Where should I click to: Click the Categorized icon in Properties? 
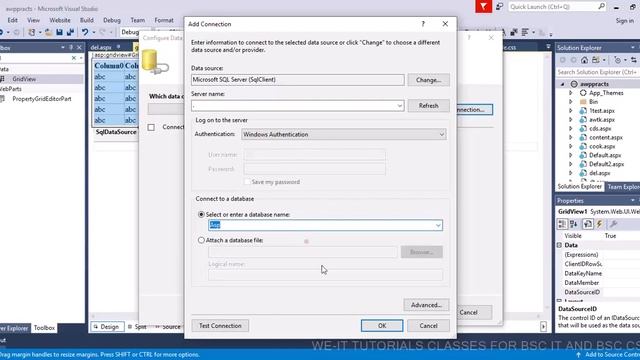562,224
